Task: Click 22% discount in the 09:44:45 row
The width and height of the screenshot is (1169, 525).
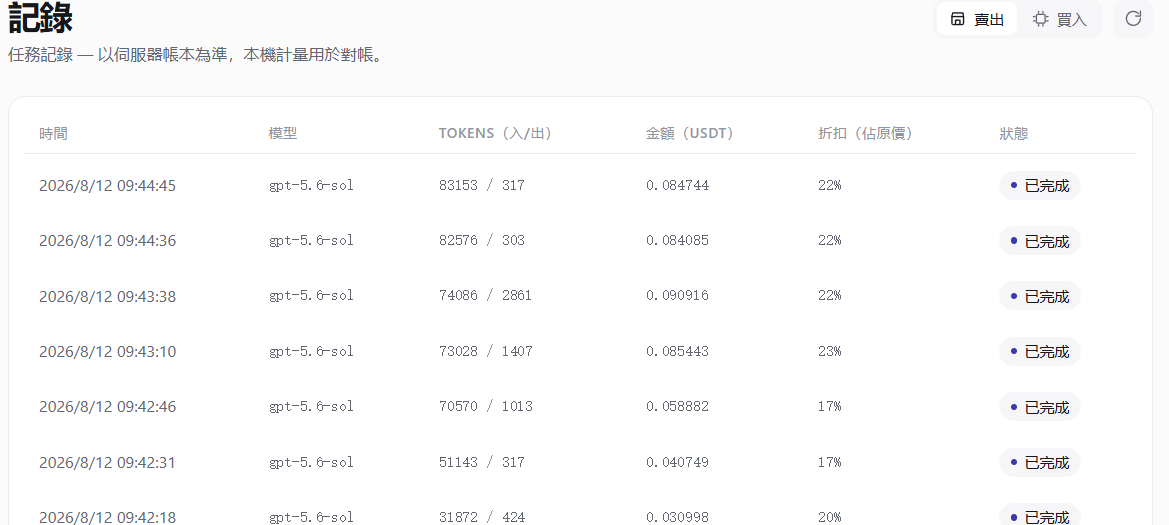Action: (829, 186)
